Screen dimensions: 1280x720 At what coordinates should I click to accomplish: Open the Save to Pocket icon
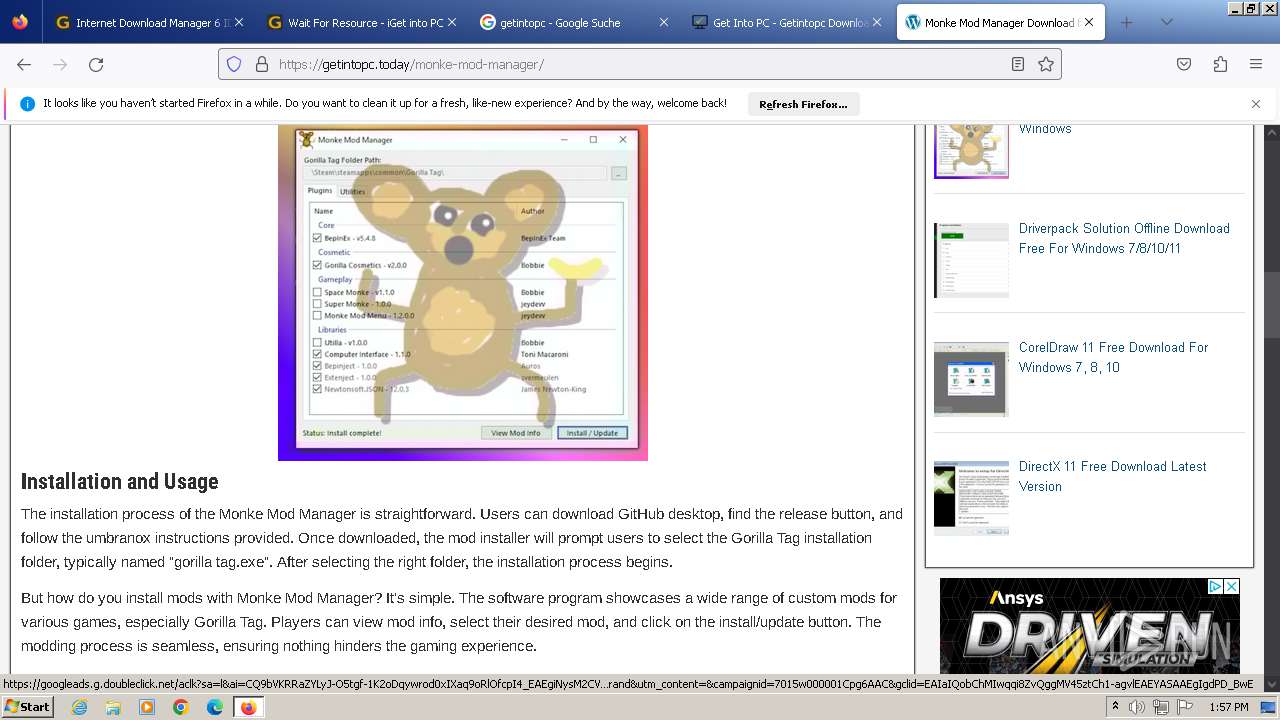1184,64
